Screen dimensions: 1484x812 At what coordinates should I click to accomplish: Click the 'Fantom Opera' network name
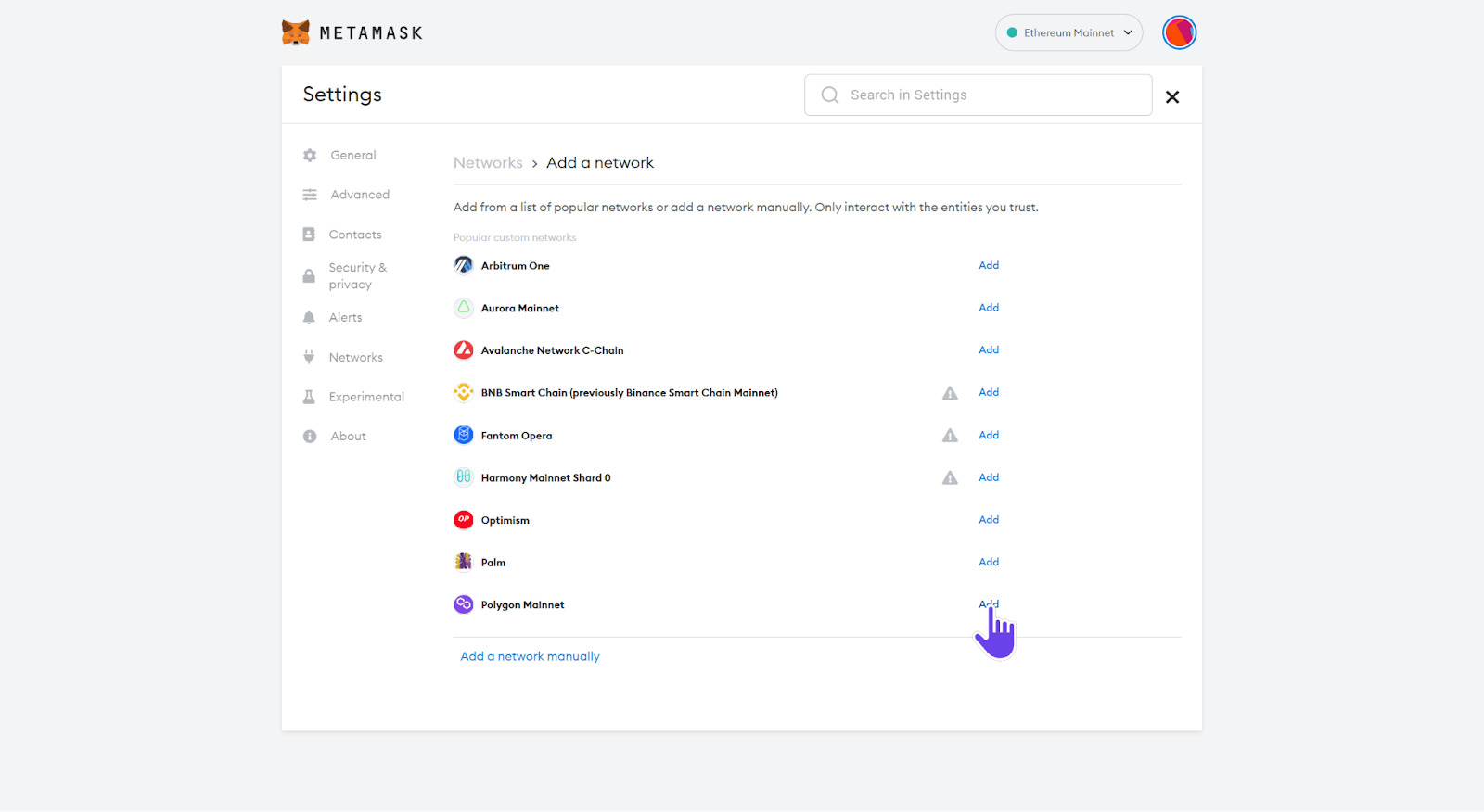tap(516, 436)
